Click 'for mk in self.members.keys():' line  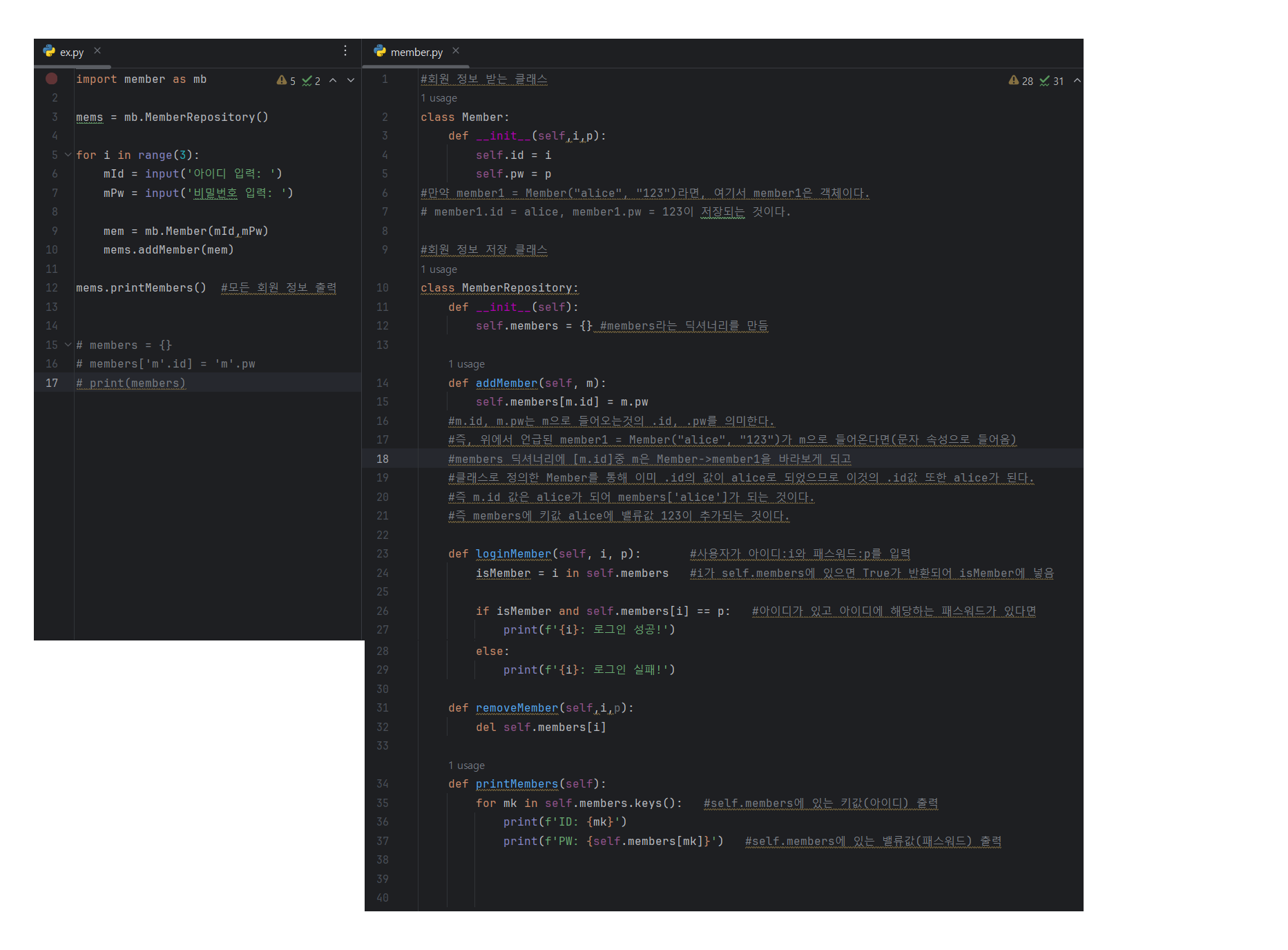(x=579, y=804)
